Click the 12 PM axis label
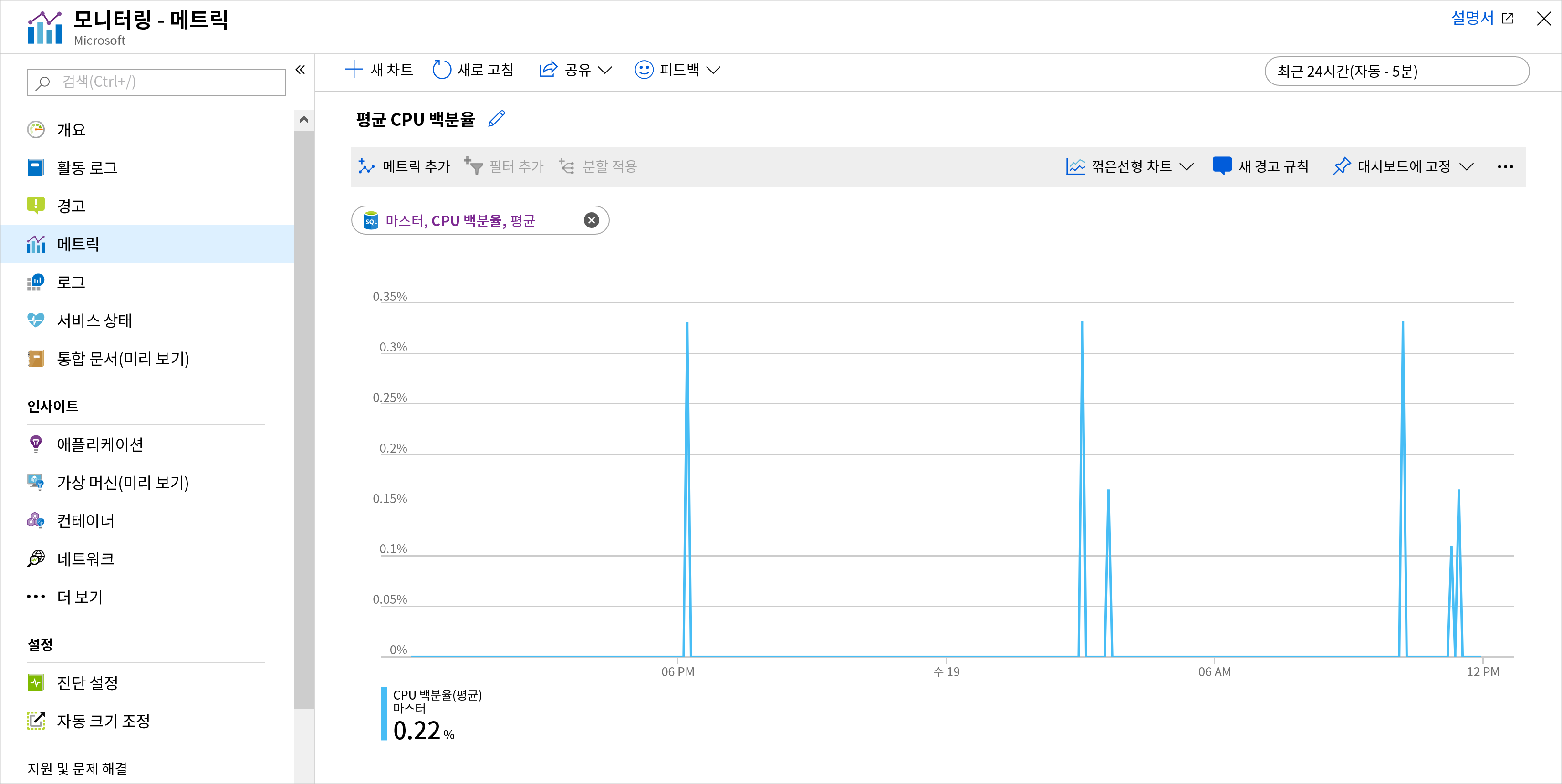1562x784 pixels. pos(1483,672)
